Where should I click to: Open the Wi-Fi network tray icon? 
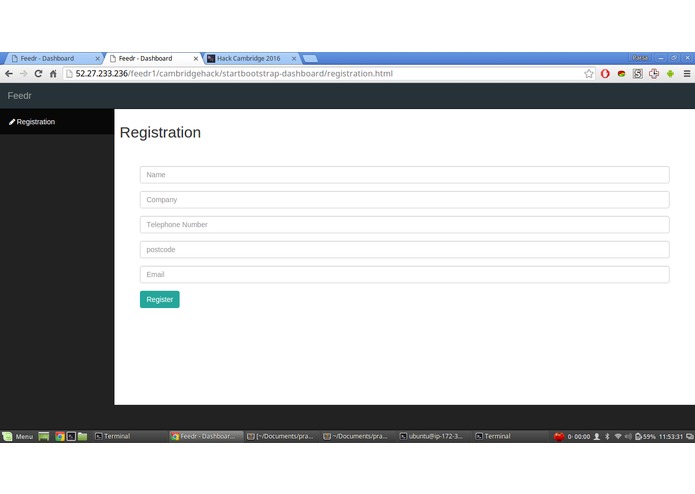coord(618,436)
